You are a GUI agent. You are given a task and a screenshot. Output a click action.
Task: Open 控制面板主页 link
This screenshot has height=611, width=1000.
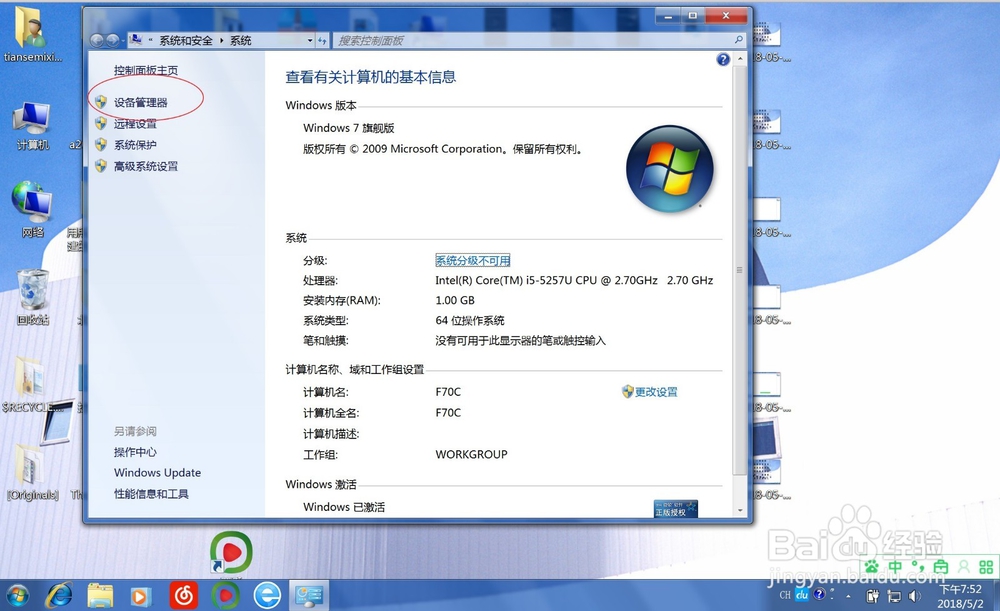click(146, 70)
